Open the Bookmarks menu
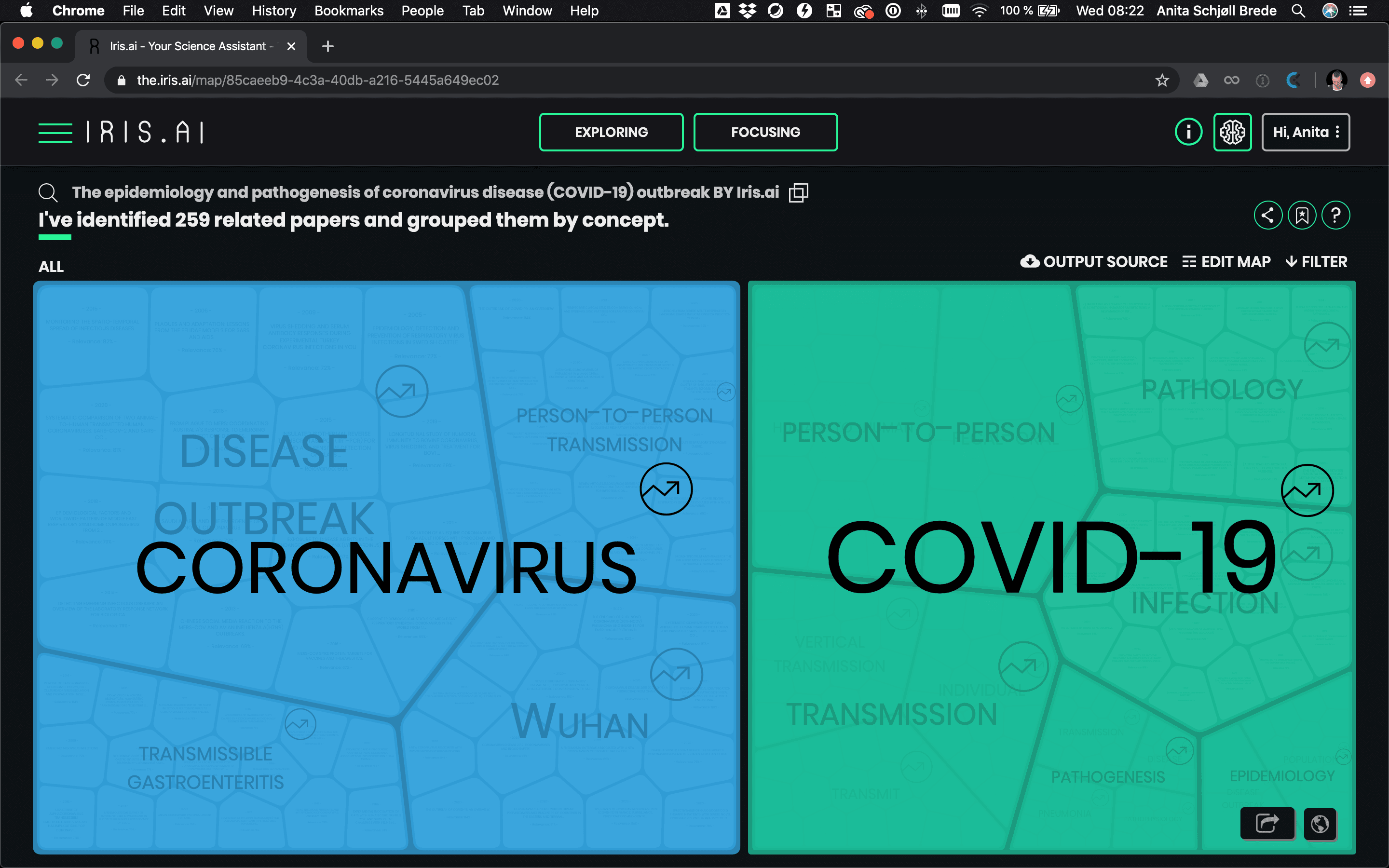The height and width of the screenshot is (868, 1389). click(x=348, y=11)
